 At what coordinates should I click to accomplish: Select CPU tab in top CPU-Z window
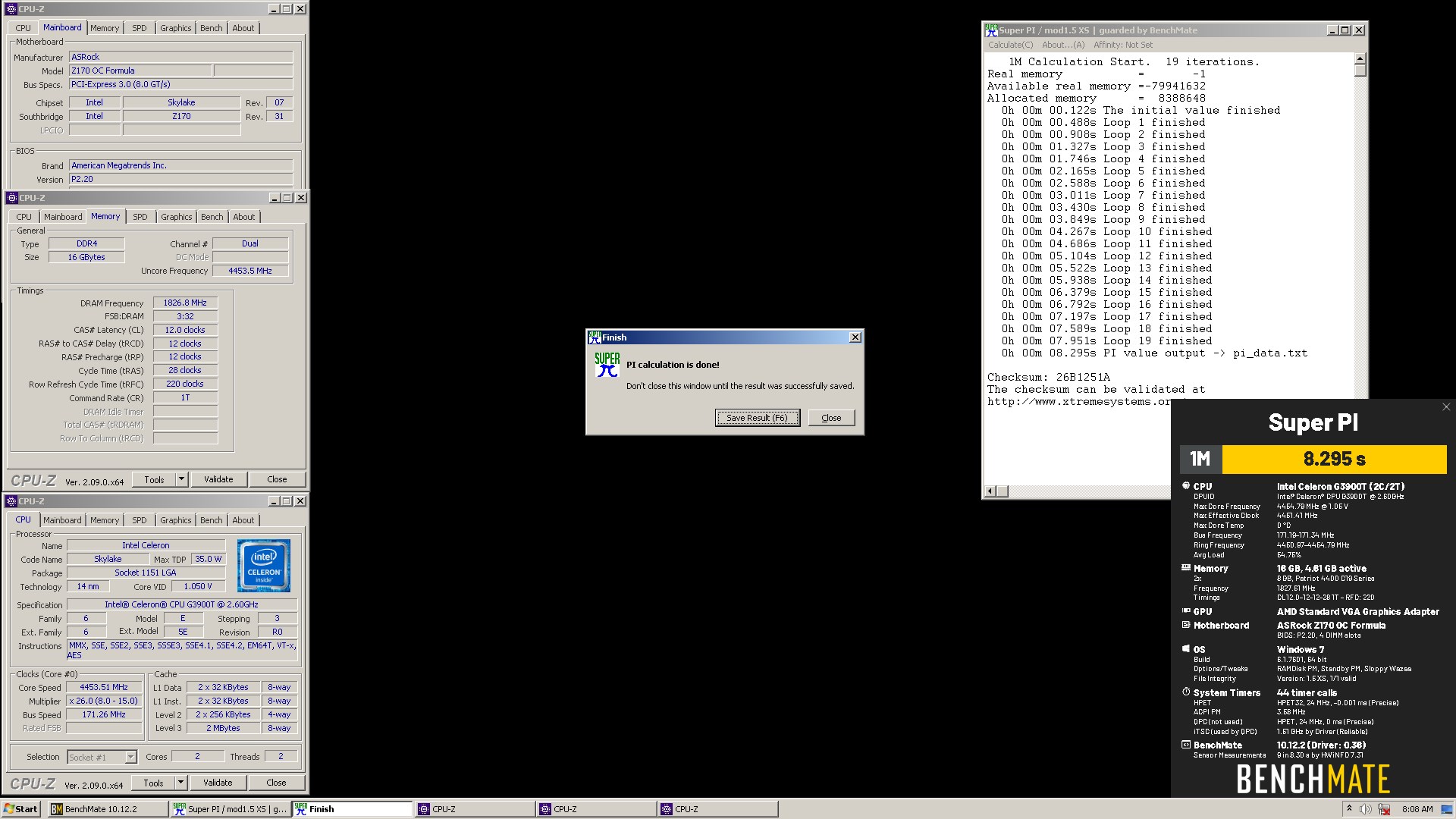pos(24,28)
